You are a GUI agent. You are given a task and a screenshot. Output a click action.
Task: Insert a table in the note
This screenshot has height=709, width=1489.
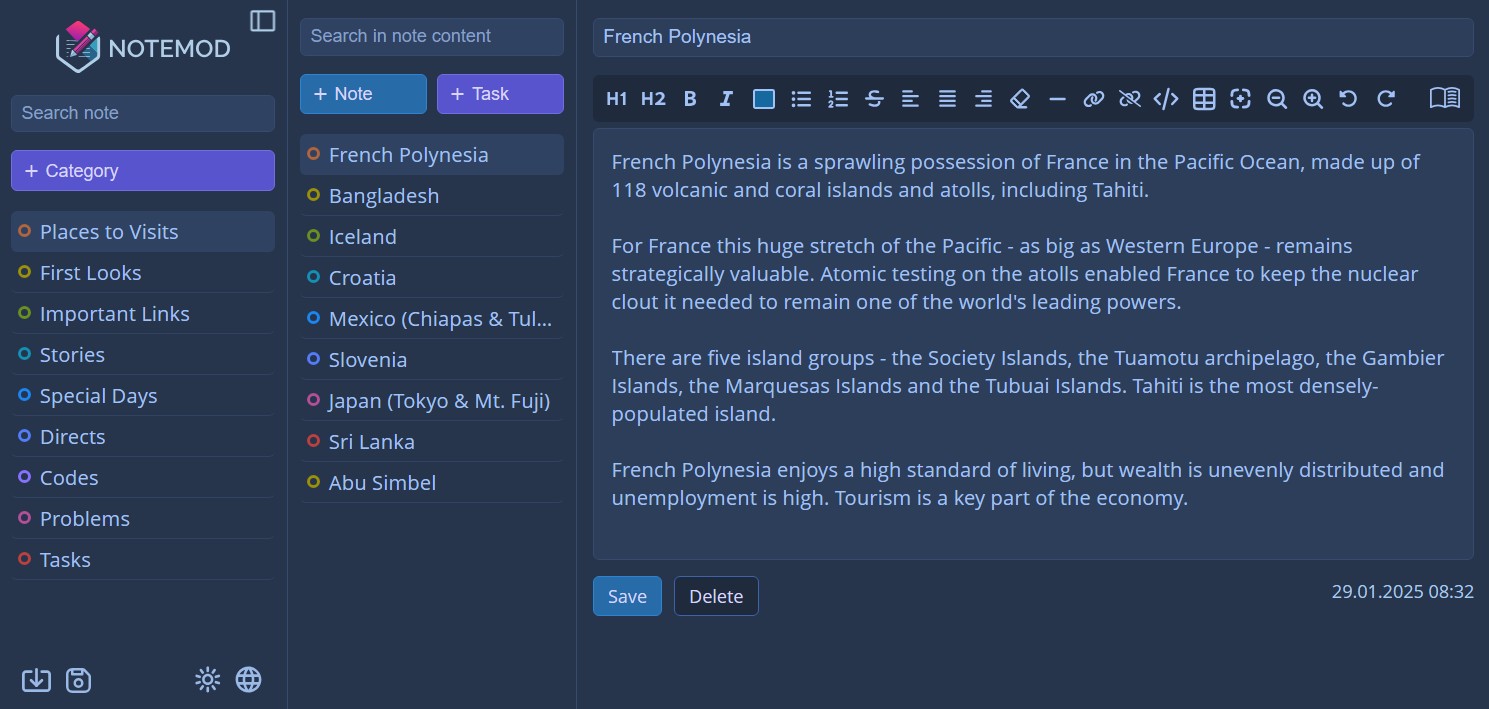point(1204,98)
